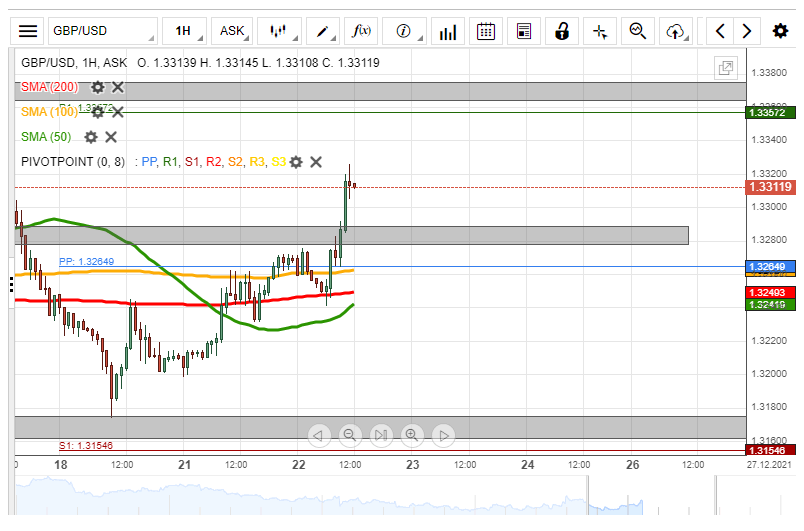Jump to latest candle with skip-forward button

click(x=381, y=435)
